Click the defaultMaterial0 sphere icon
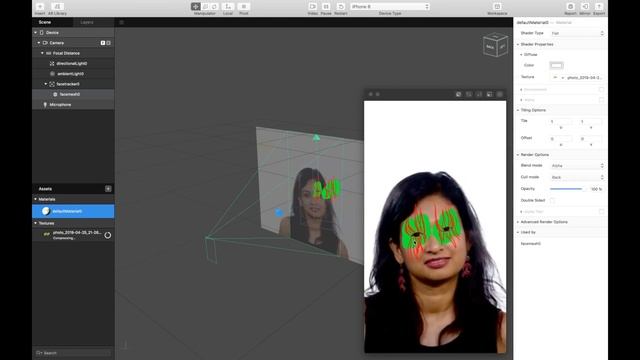 [x=46, y=211]
